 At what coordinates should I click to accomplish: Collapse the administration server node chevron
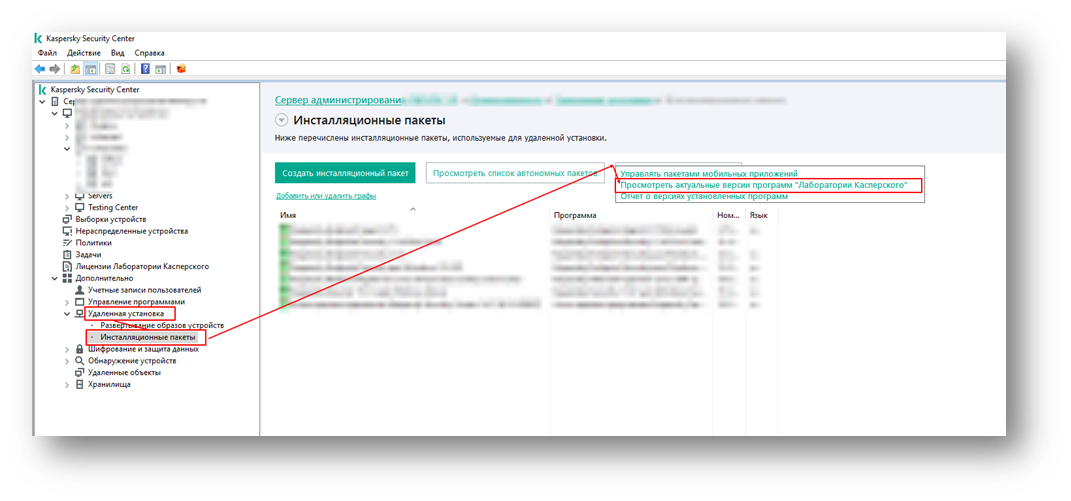tap(42, 102)
